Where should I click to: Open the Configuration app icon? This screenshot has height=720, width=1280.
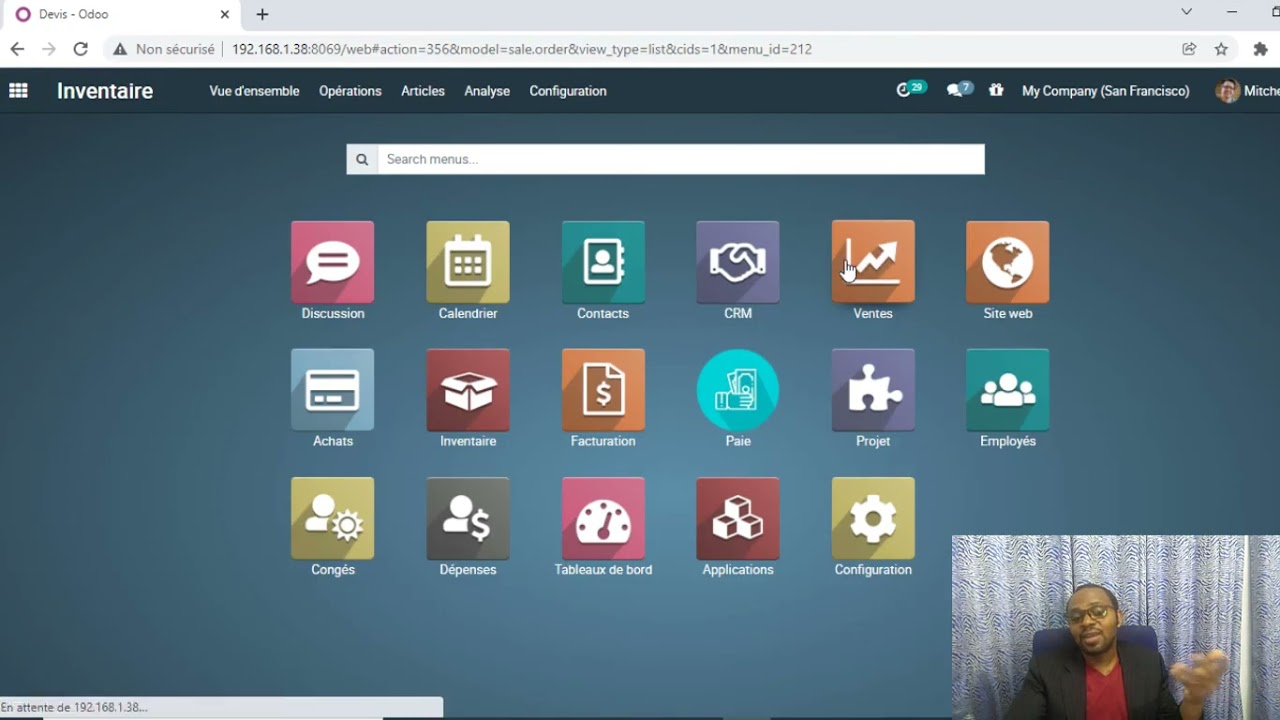click(873, 518)
